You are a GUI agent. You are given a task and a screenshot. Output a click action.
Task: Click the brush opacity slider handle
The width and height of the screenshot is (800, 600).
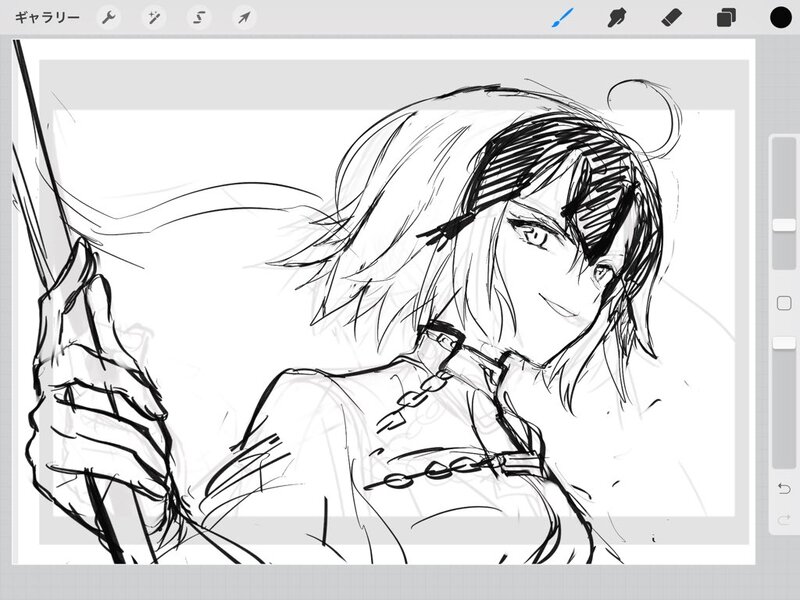click(x=784, y=343)
